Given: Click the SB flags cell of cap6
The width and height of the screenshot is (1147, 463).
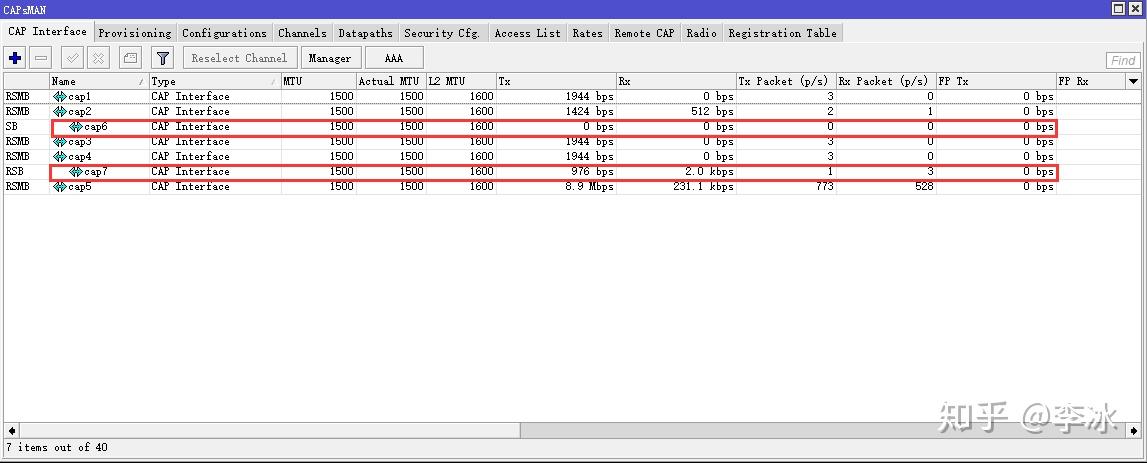Looking at the screenshot, I should point(26,127).
